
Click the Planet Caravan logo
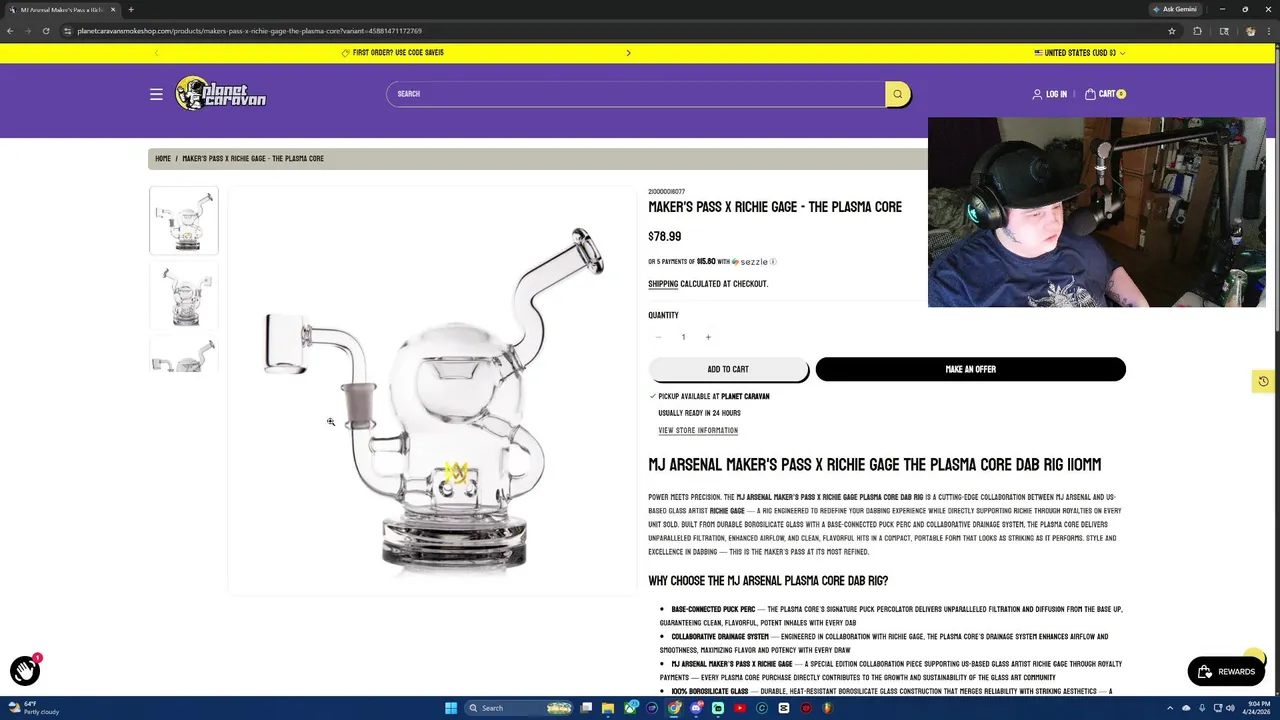click(x=221, y=94)
